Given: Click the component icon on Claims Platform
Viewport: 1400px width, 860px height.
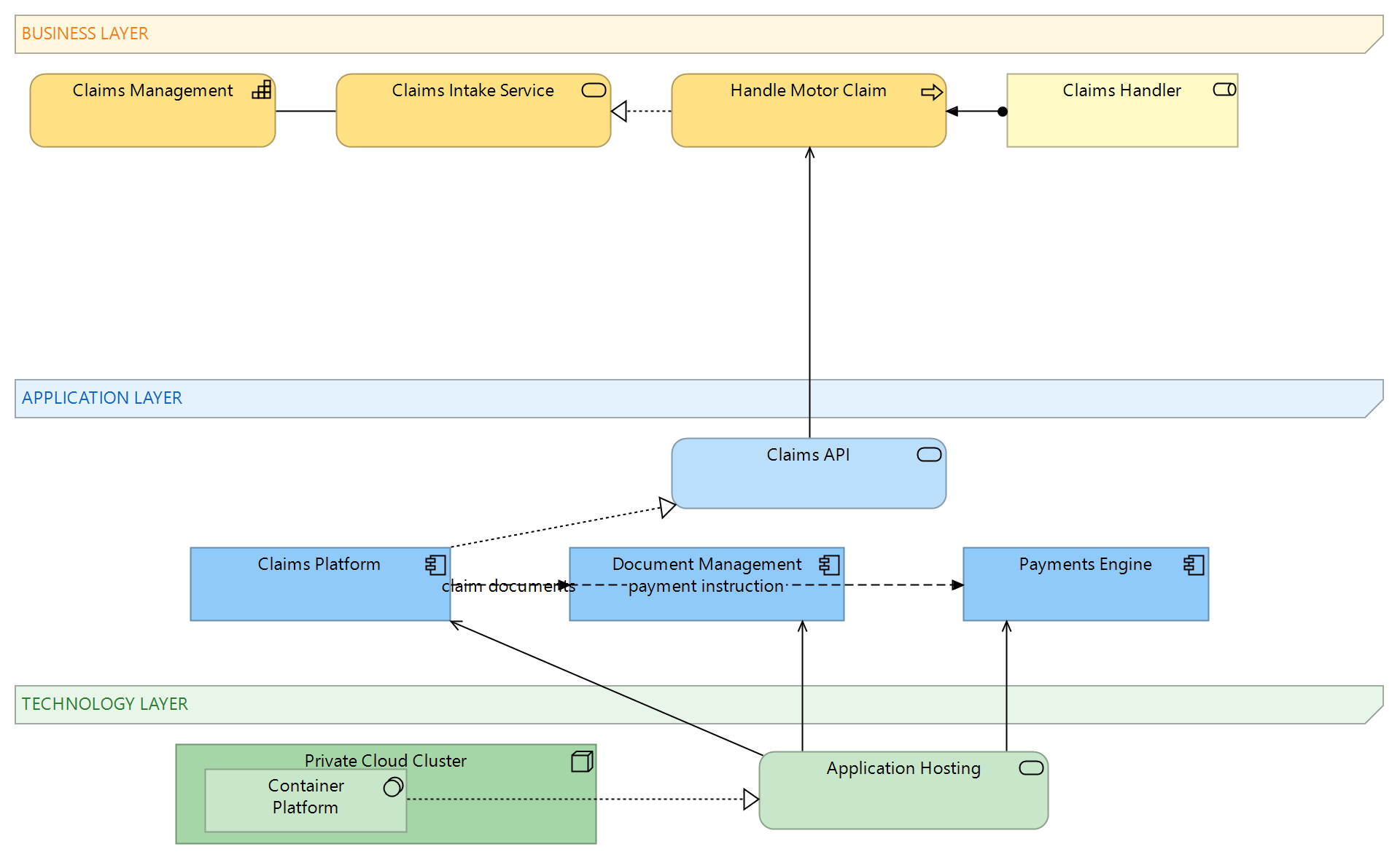Looking at the screenshot, I should pos(436,565).
